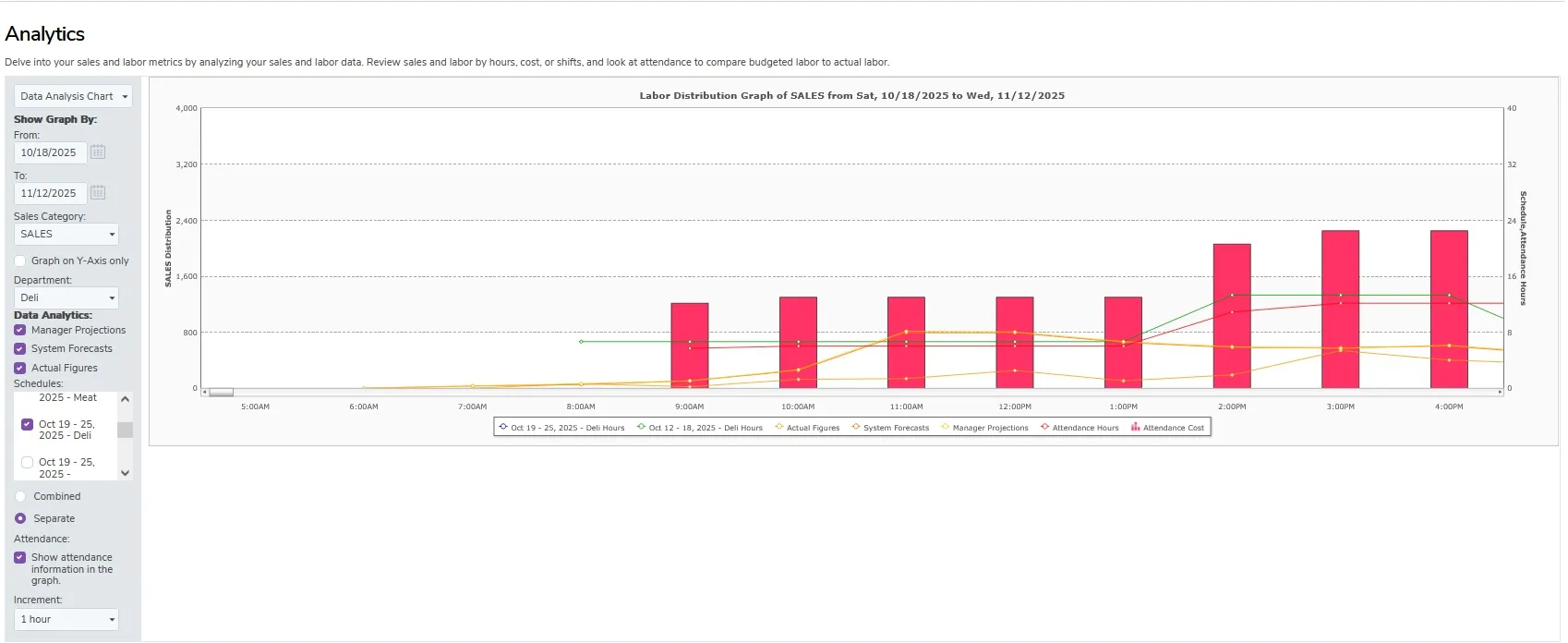
Task: Click the From date field 10/18/2025
Action: (x=50, y=152)
